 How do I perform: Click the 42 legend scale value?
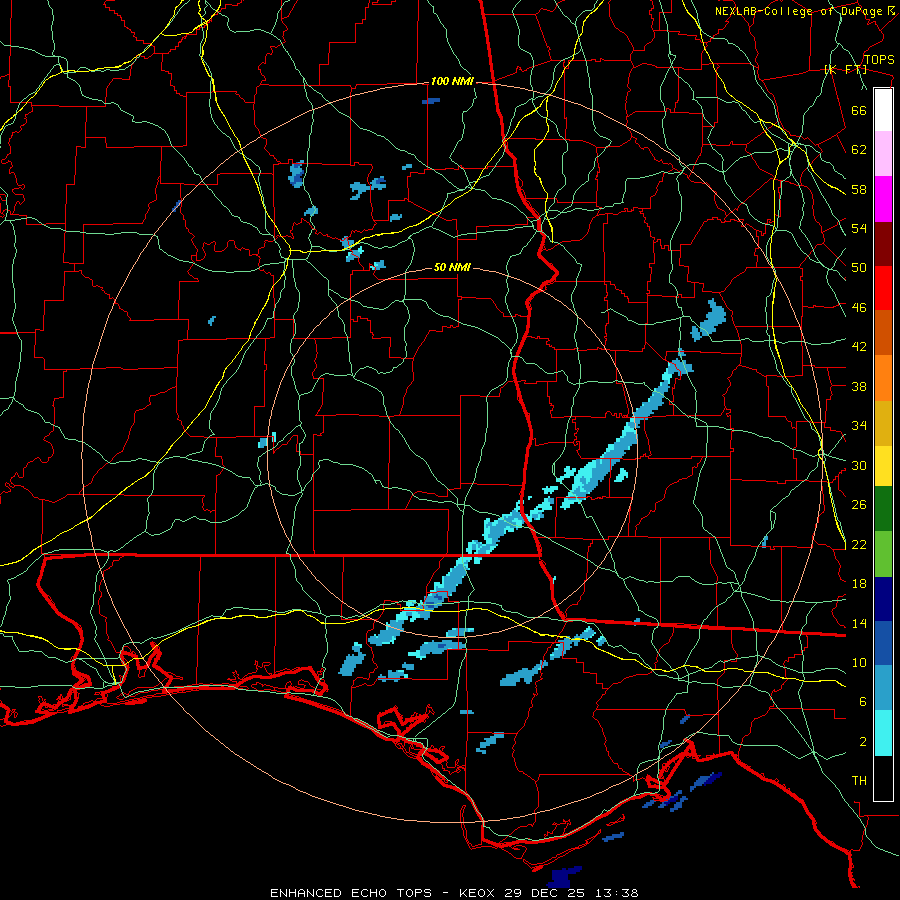point(859,347)
